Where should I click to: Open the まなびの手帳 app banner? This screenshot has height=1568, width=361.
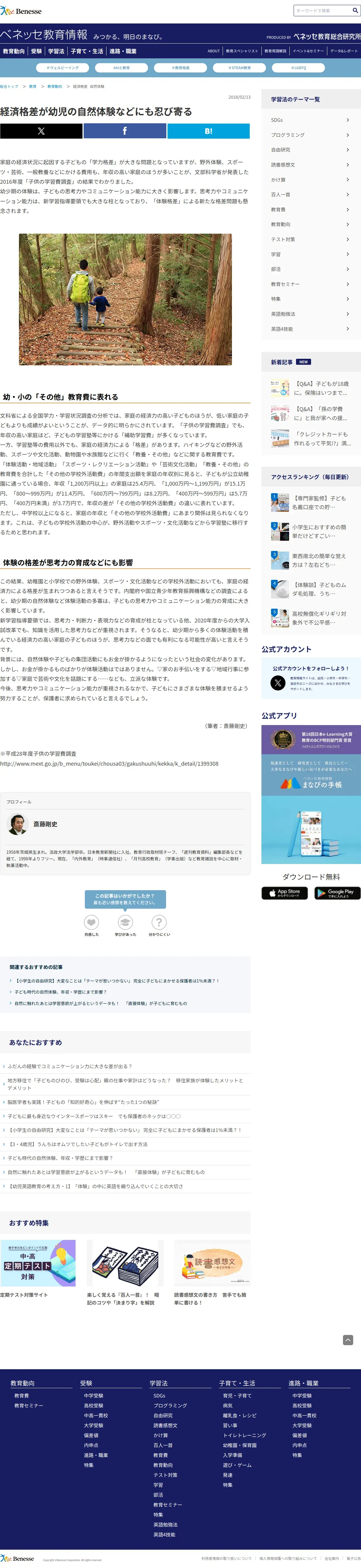[x=311, y=794]
